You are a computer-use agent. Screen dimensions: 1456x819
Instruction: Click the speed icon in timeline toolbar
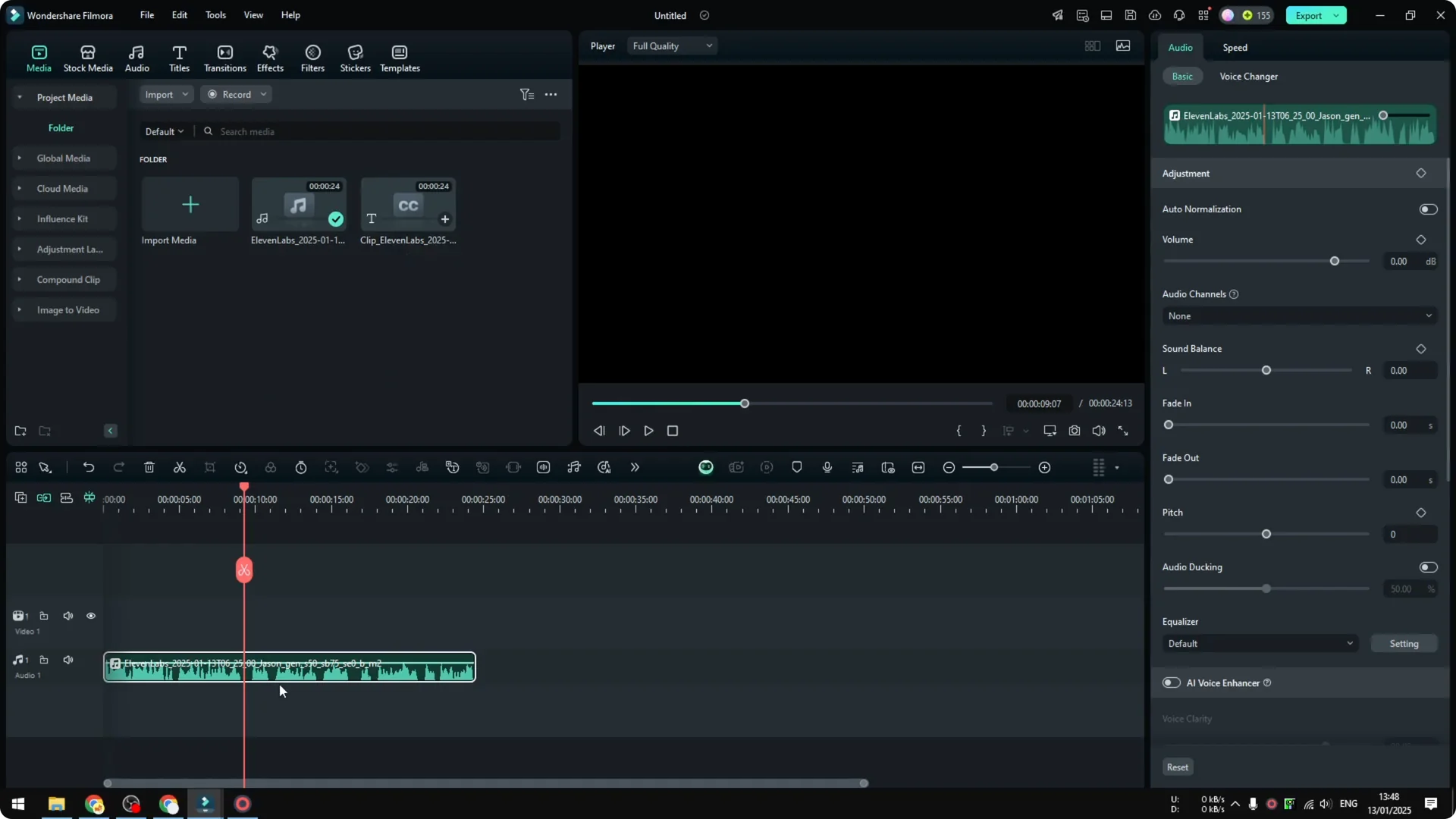[x=240, y=468]
